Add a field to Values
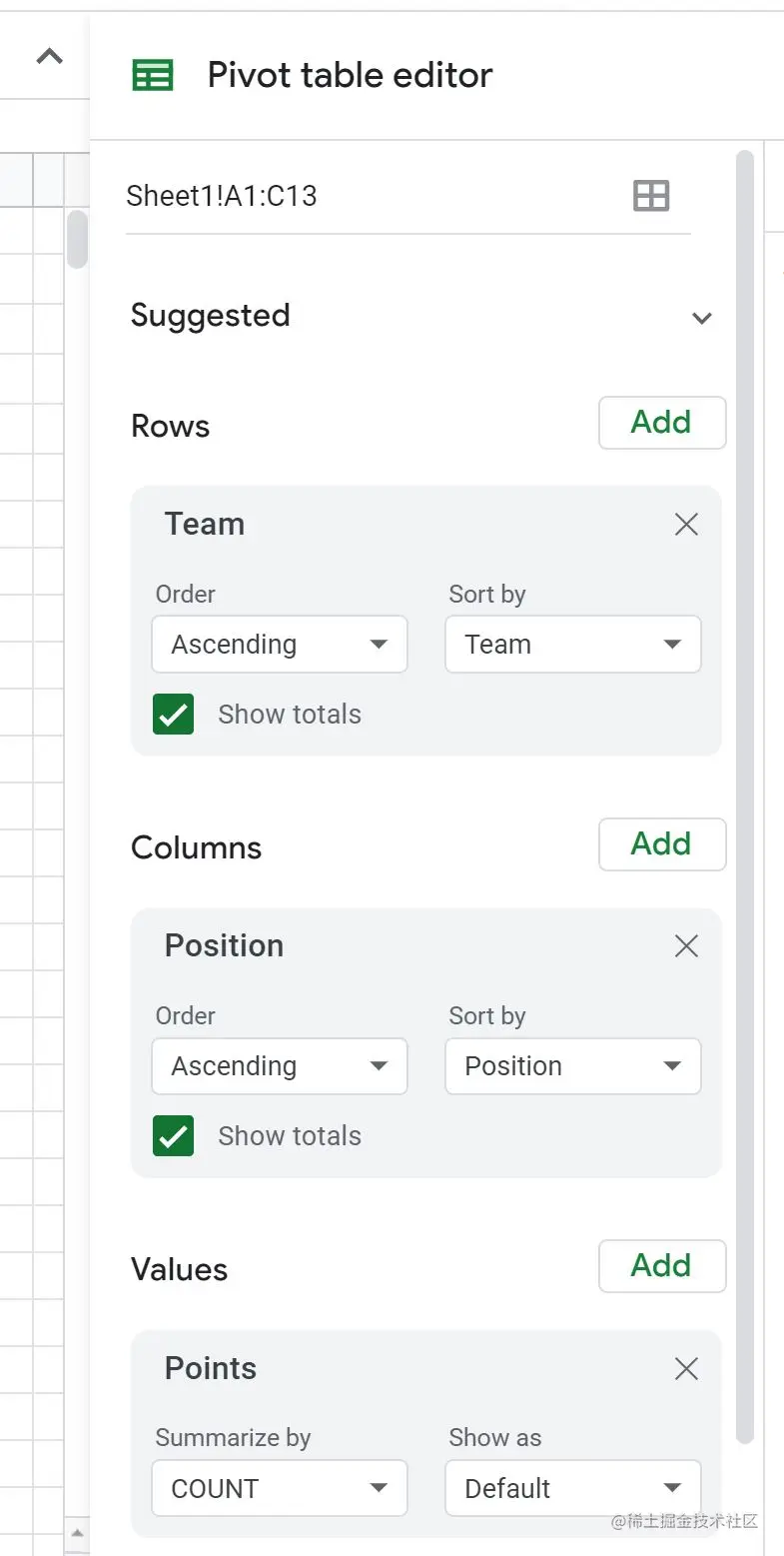 (662, 1266)
